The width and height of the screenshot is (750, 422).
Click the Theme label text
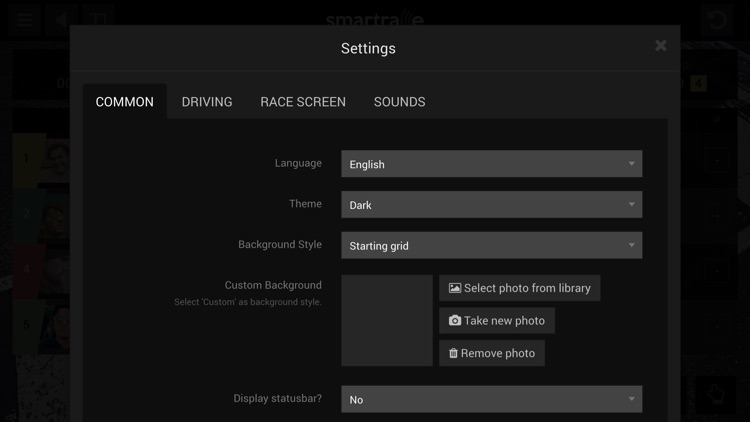pyautogui.click(x=305, y=204)
